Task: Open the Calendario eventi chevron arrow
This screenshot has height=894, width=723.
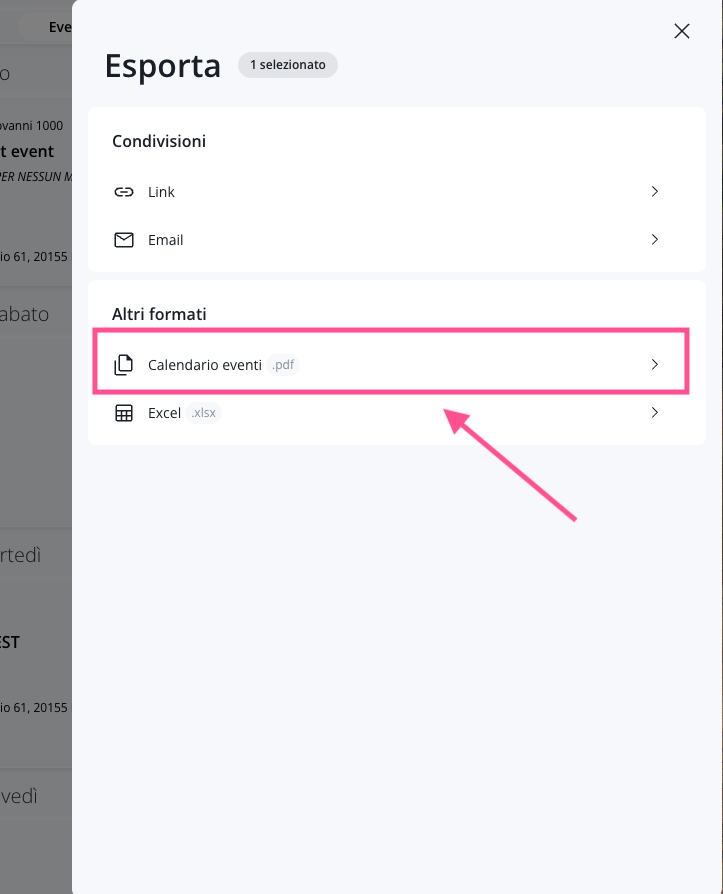Action: (x=655, y=365)
